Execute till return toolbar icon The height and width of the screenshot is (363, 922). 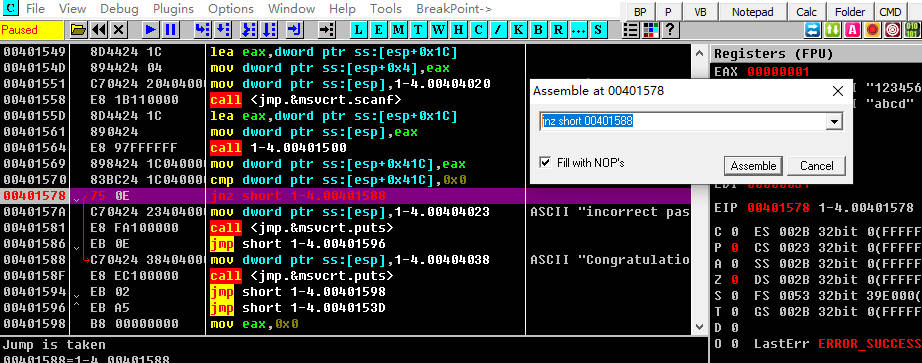point(295,29)
